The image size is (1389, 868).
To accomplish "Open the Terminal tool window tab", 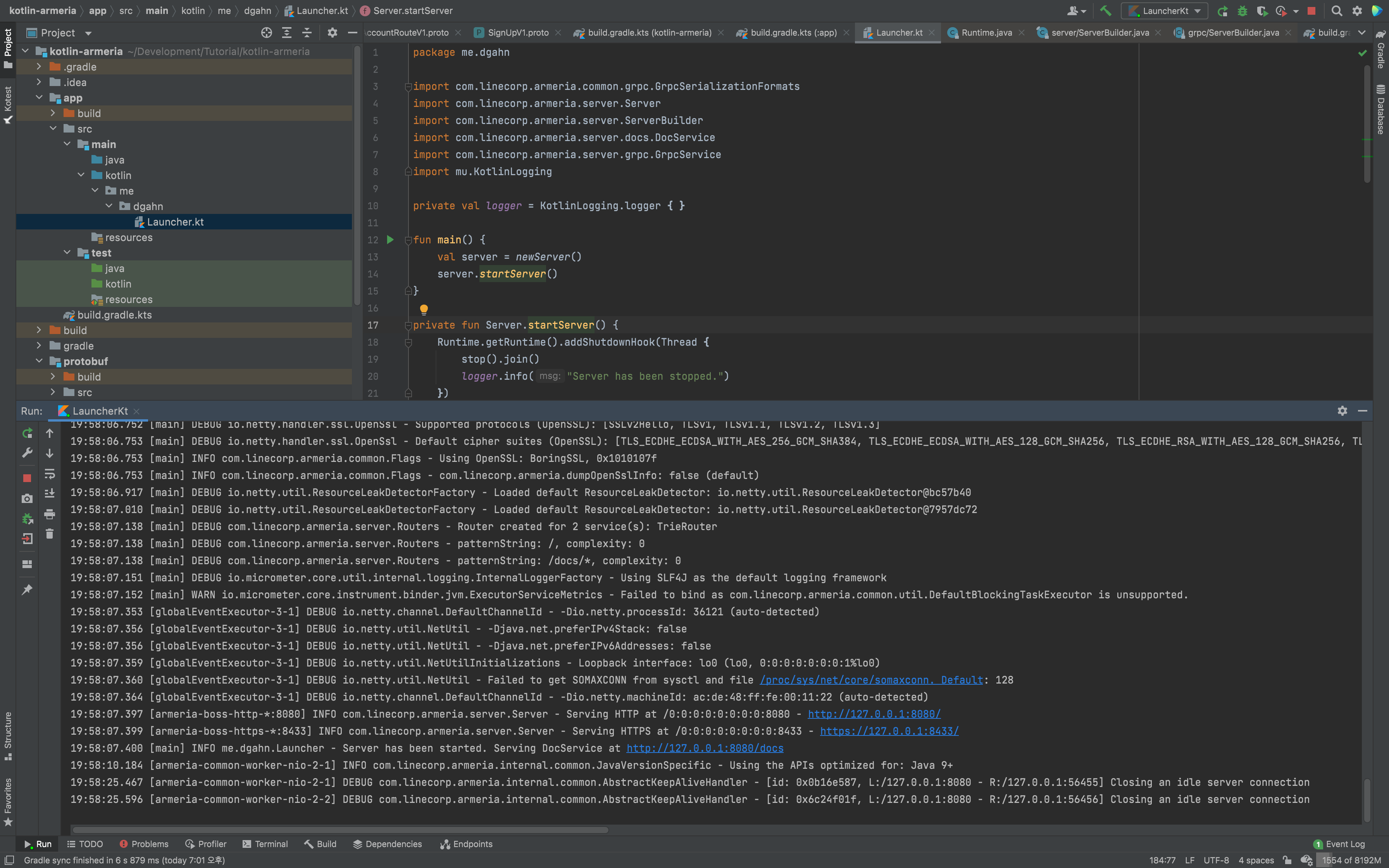I will click(x=265, y=844).
